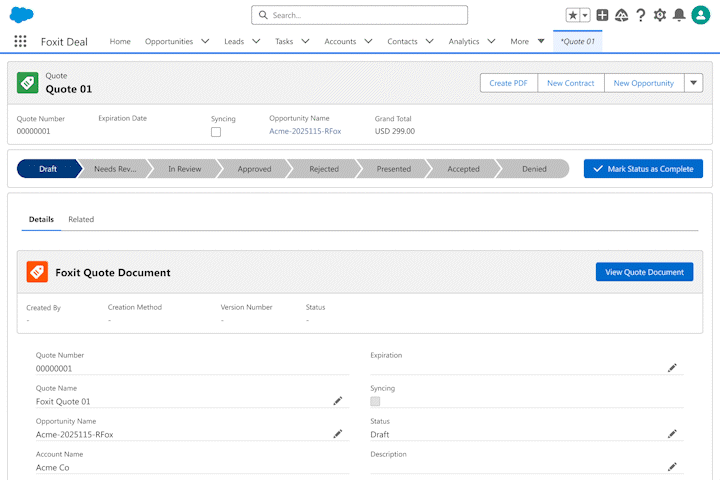
Task: Click the Foxit Quote 01 name value
Action: [x=63, y=401]
